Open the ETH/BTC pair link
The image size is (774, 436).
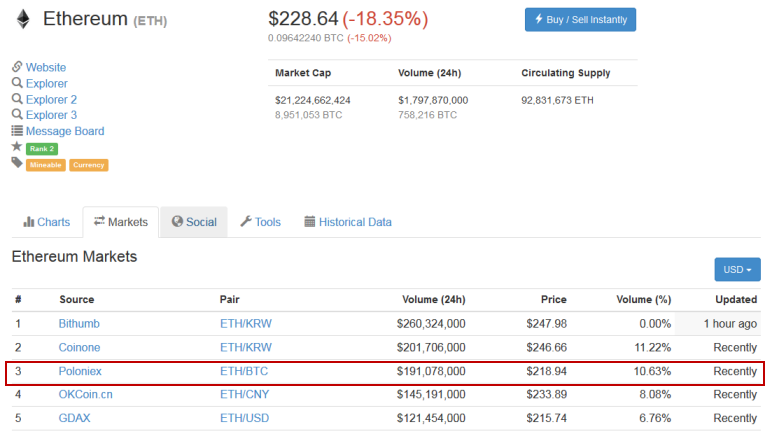pos(244,371)
